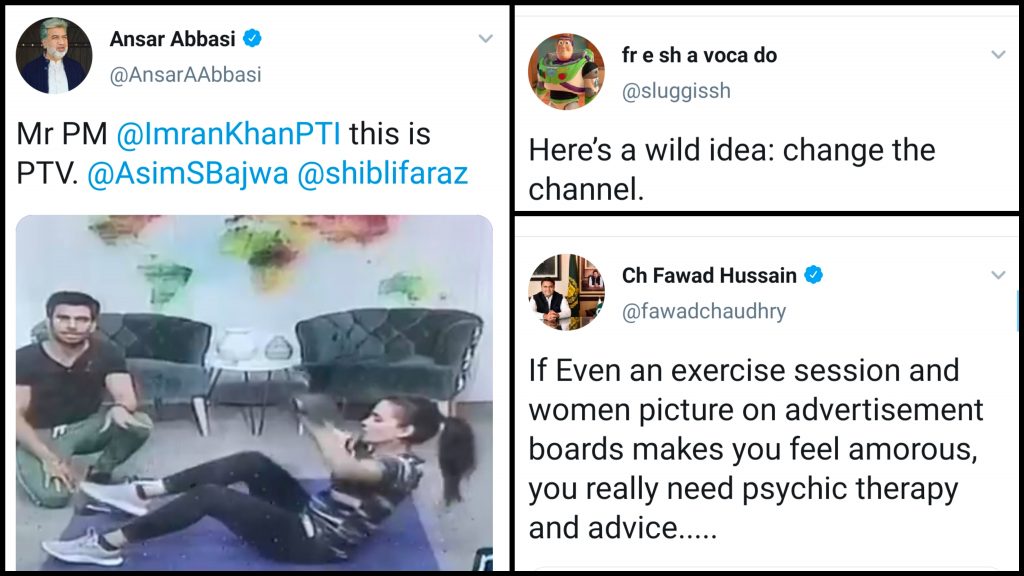The image size is (1024, 576).
Task: Visit the @shiblifaraz mention
Action: tap(383, 174)
